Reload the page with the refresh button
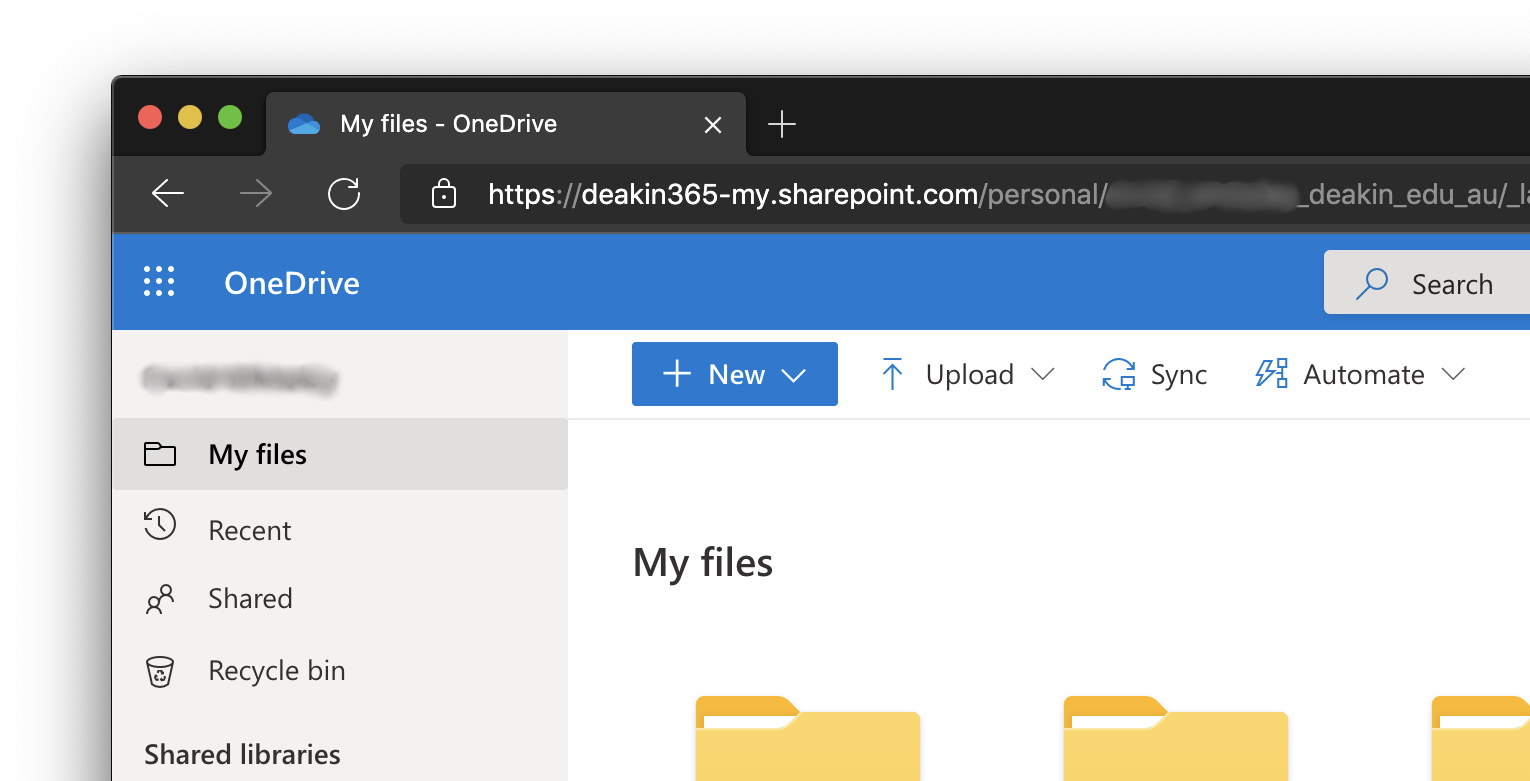The width and height of the screenshot is (1530, 781). 343,193
